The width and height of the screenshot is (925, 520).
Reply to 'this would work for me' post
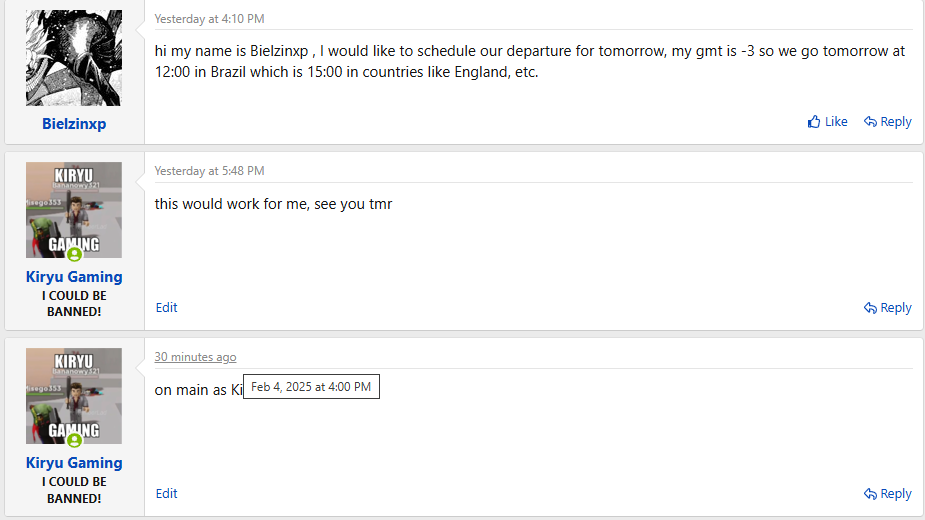pos(888,308)
